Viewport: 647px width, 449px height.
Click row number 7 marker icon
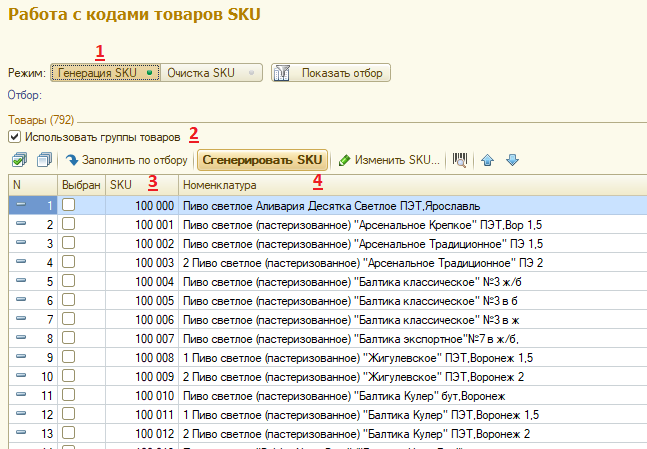click(21, 318)
